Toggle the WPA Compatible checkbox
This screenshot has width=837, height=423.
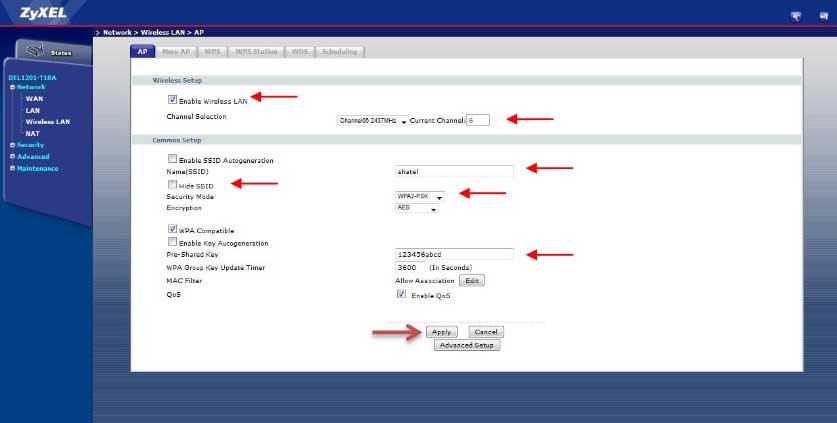coord(173,230)
